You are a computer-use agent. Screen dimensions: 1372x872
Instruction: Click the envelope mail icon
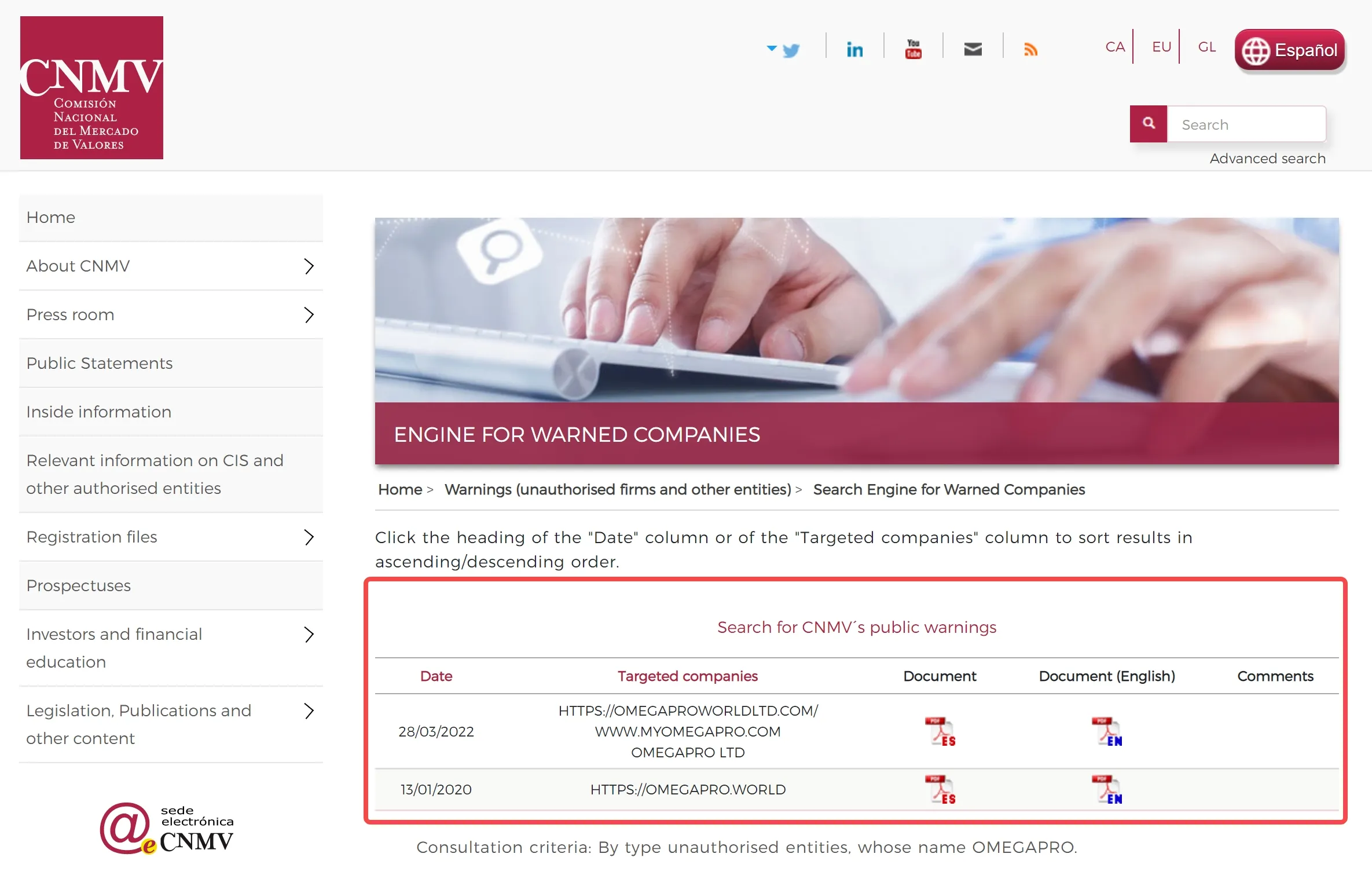[x=973, y=49]
